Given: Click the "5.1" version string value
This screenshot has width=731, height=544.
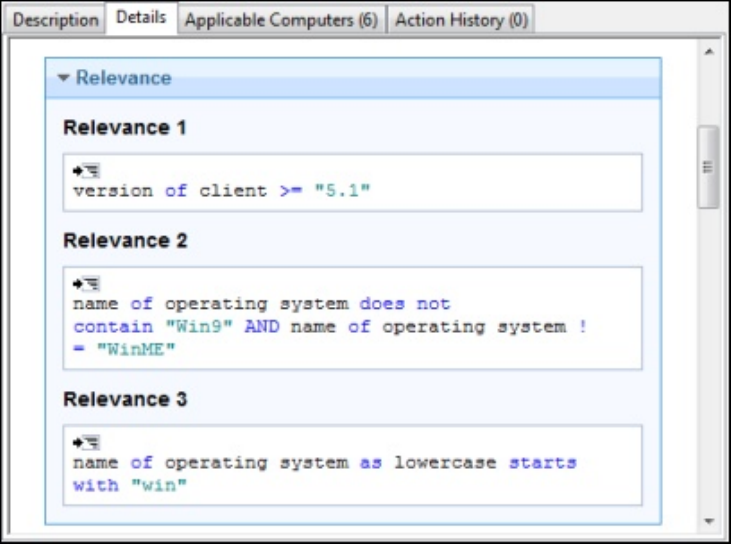Looking at the screenshot, I should (x=342, y=191).
